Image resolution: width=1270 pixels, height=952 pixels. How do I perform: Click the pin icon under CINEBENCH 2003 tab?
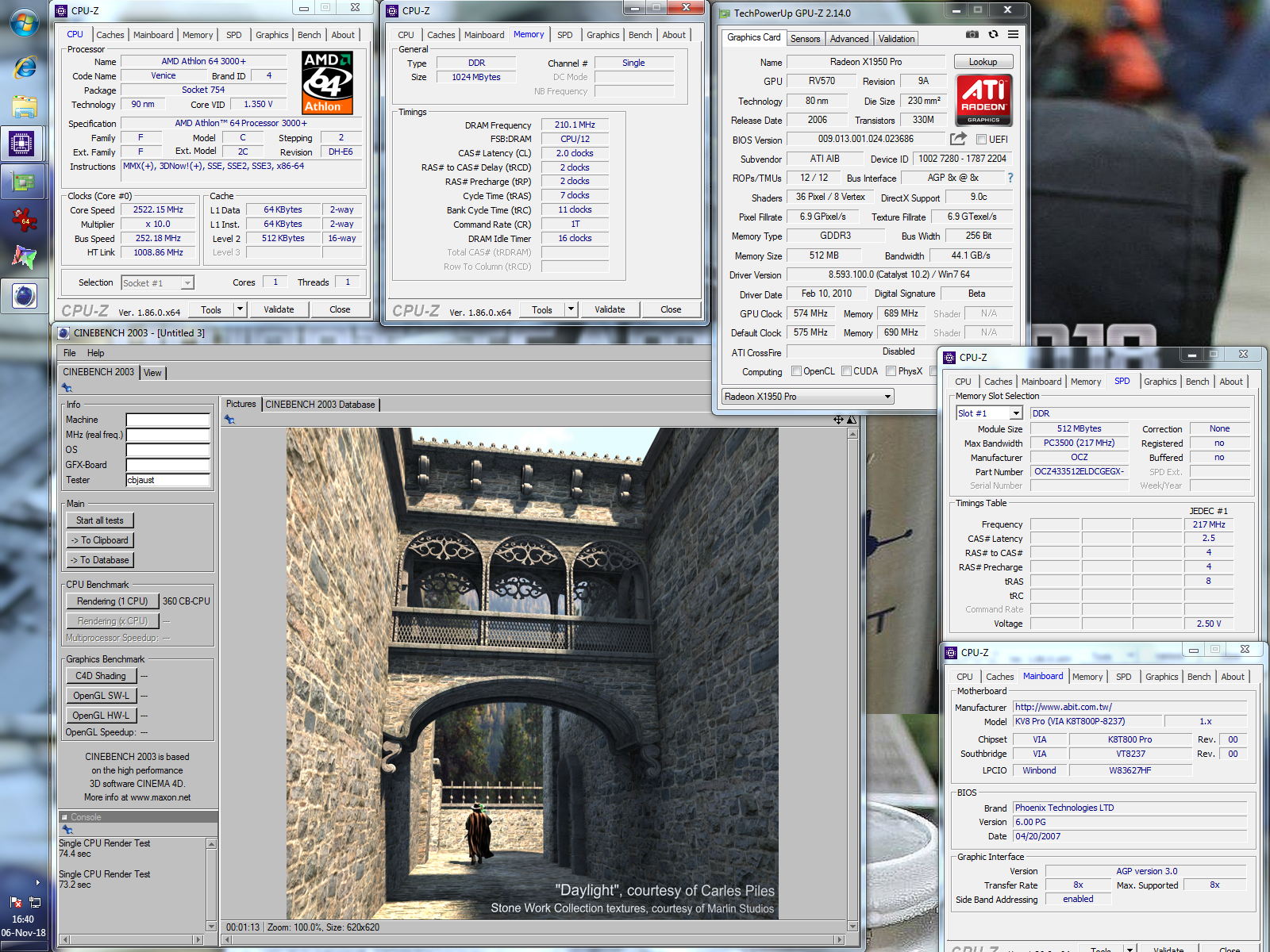click(x=67, y=388)
